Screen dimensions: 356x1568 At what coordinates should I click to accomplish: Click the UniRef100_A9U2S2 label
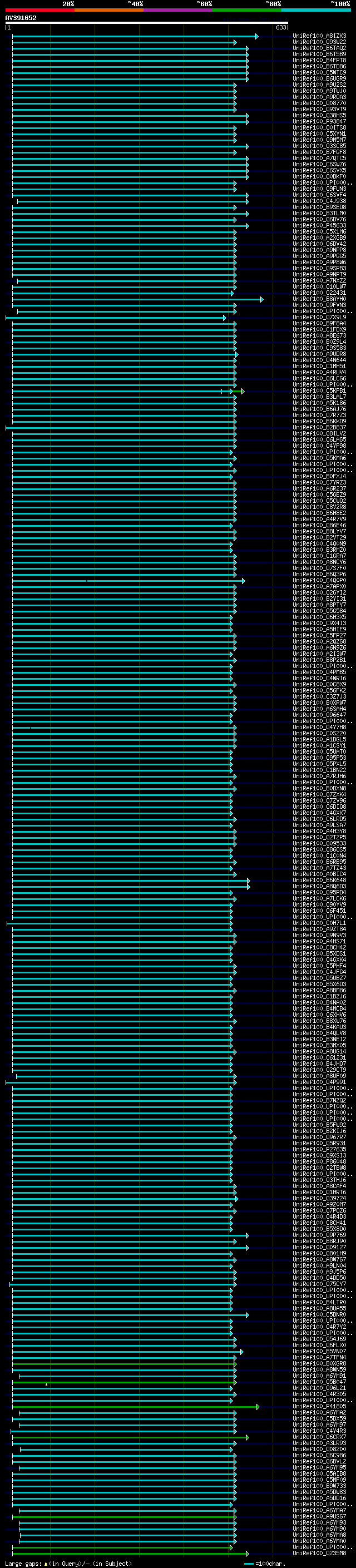pos(319,85)
